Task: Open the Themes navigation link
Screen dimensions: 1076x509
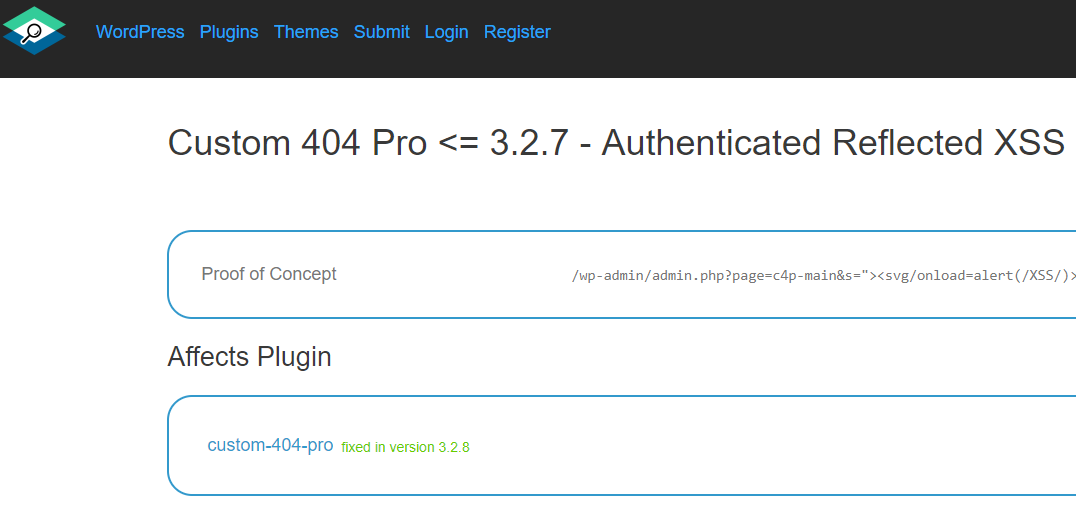Action: click(306, 32)
